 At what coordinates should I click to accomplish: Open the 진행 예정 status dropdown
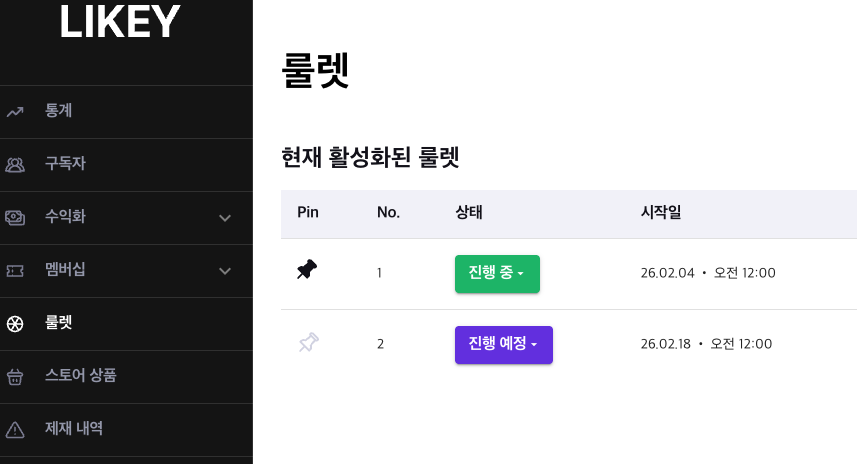503,345
